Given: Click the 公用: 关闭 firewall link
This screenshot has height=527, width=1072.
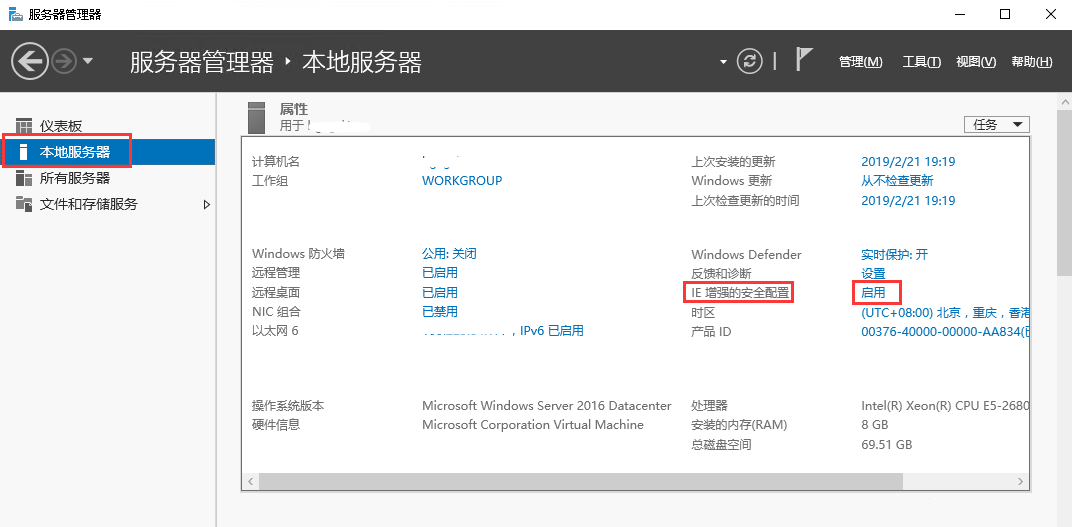Looking at the screenshot, I should tap(449, 254).
